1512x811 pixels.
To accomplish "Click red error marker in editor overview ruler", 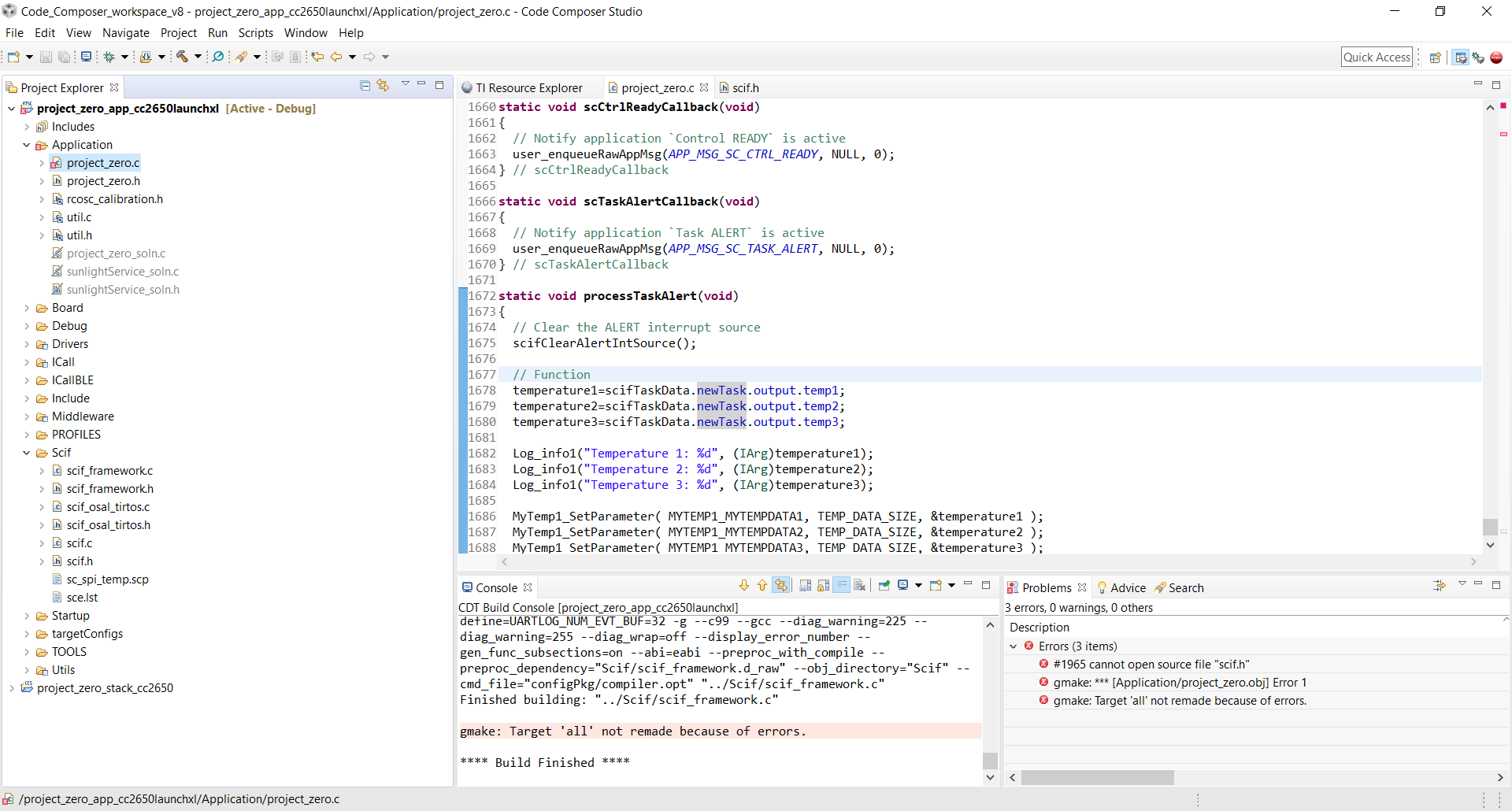I will [1503, 135].
